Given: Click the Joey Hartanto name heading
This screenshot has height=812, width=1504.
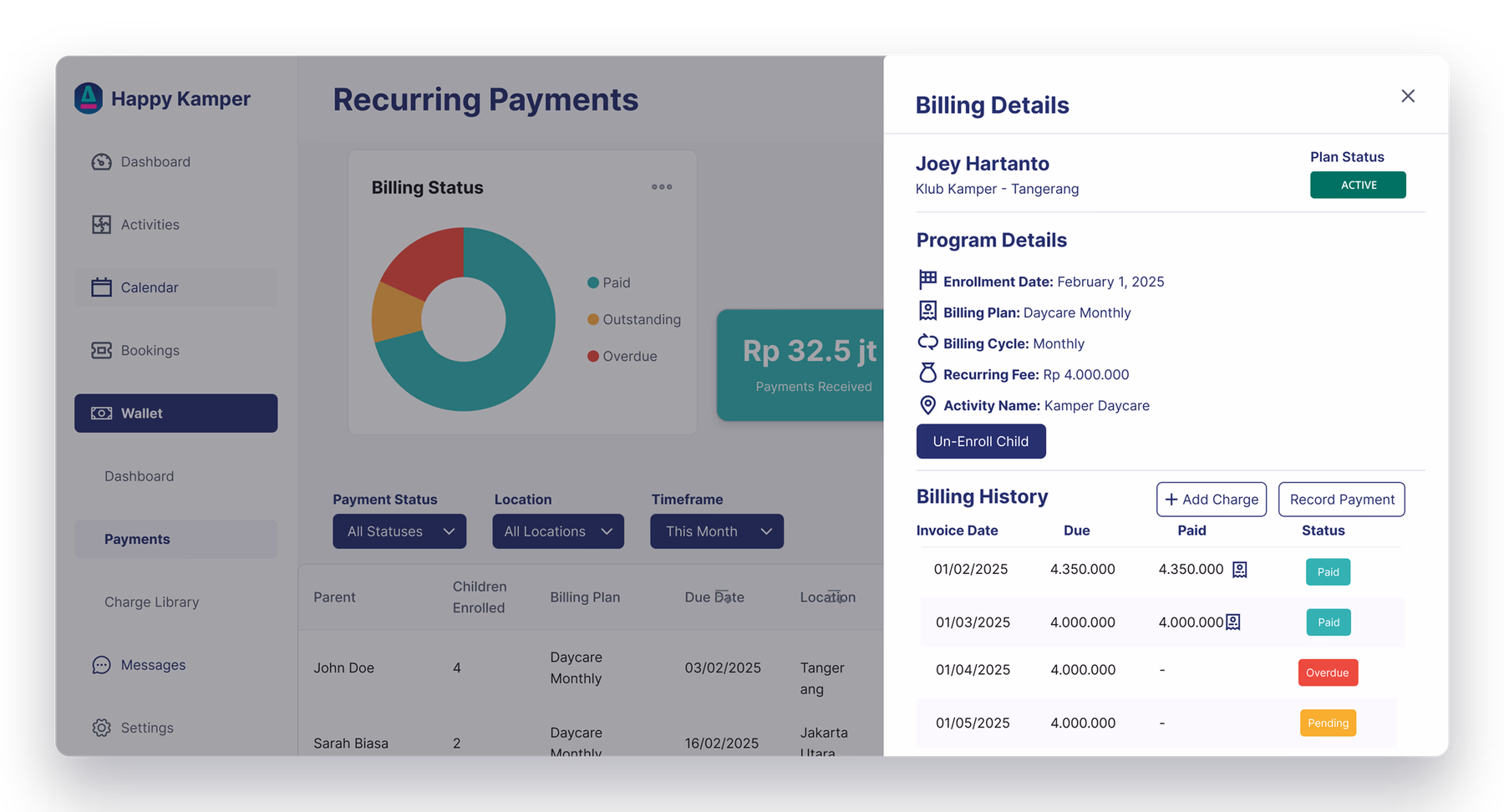Looking at the screenshot, I should coord(982,164).
